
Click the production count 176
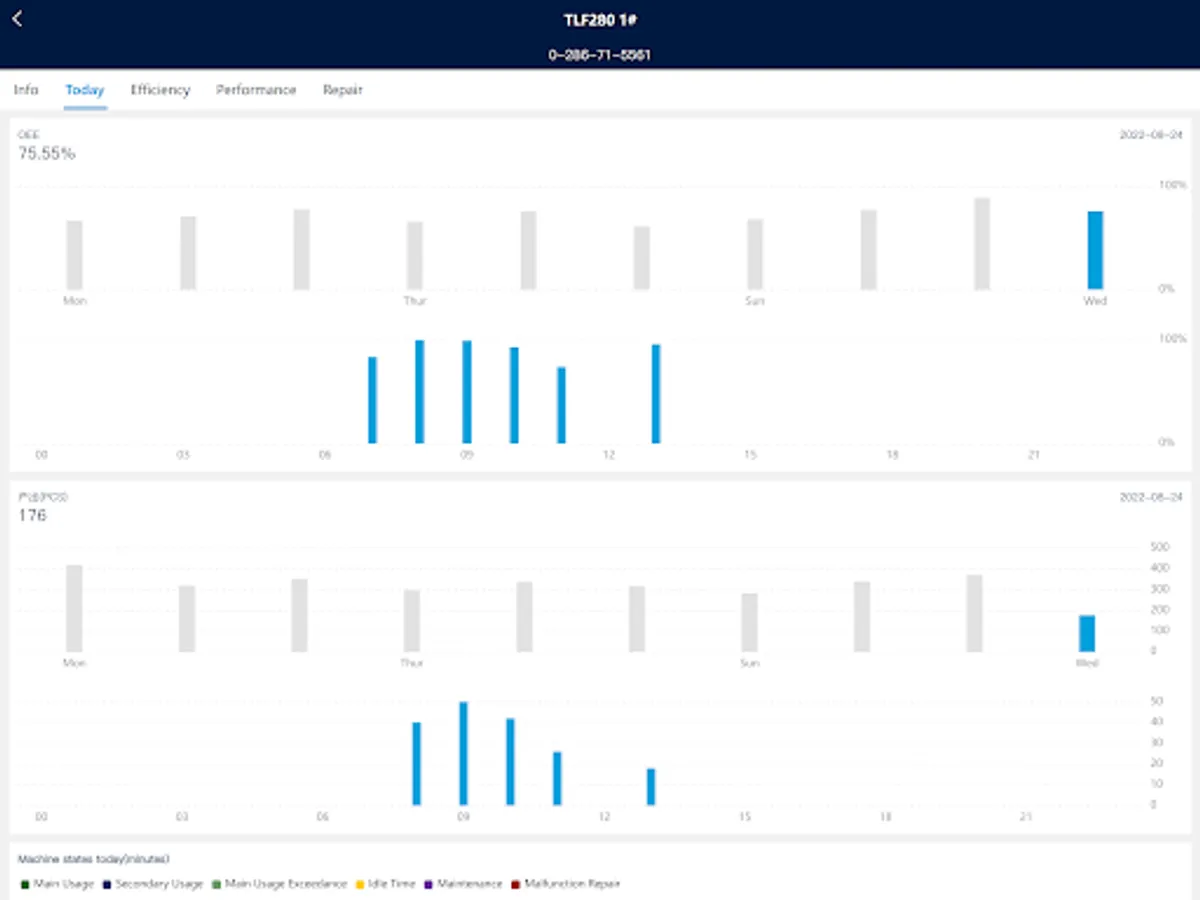(x=32, y=516)
